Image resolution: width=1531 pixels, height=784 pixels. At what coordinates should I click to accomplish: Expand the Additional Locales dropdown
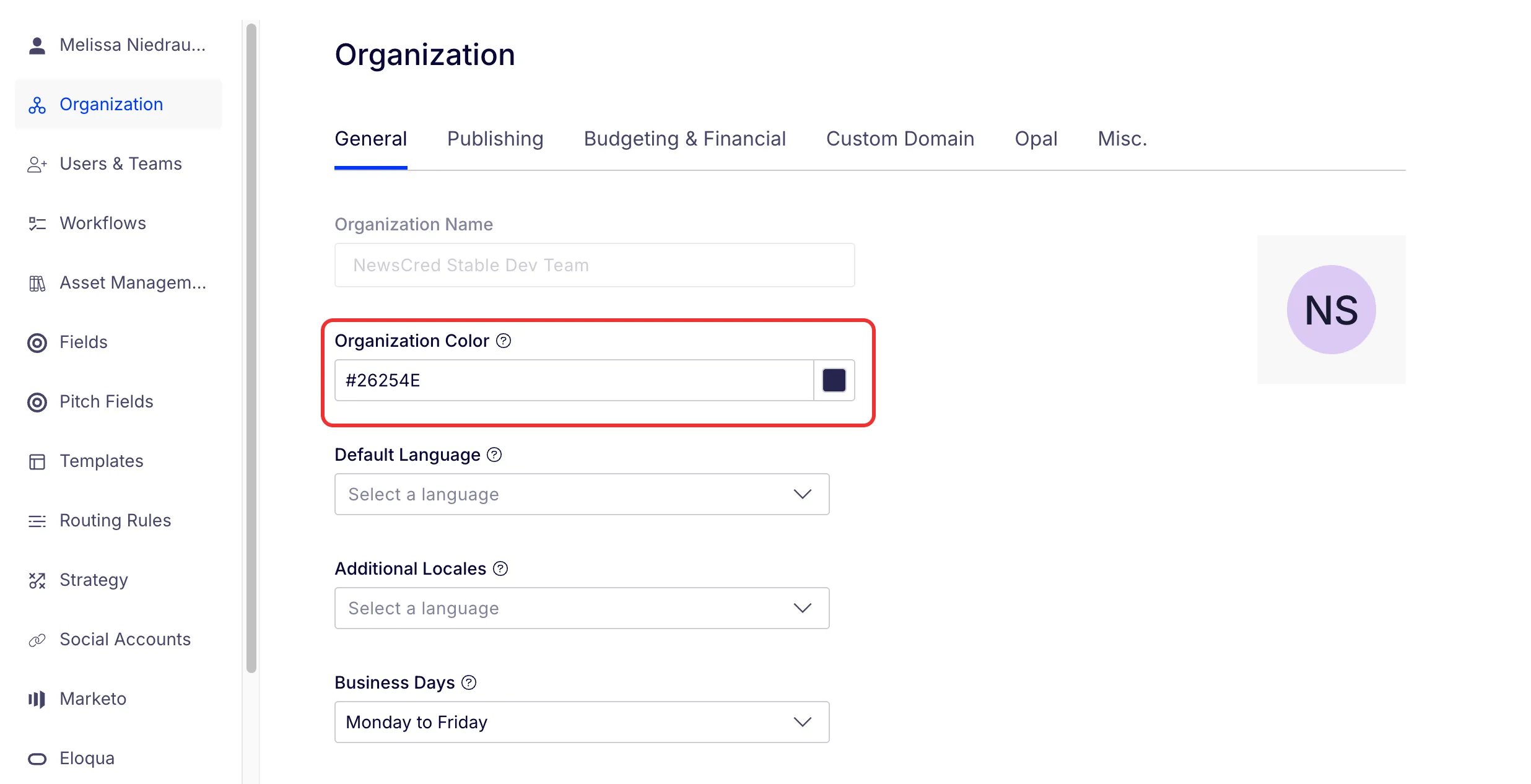point(582,608)
